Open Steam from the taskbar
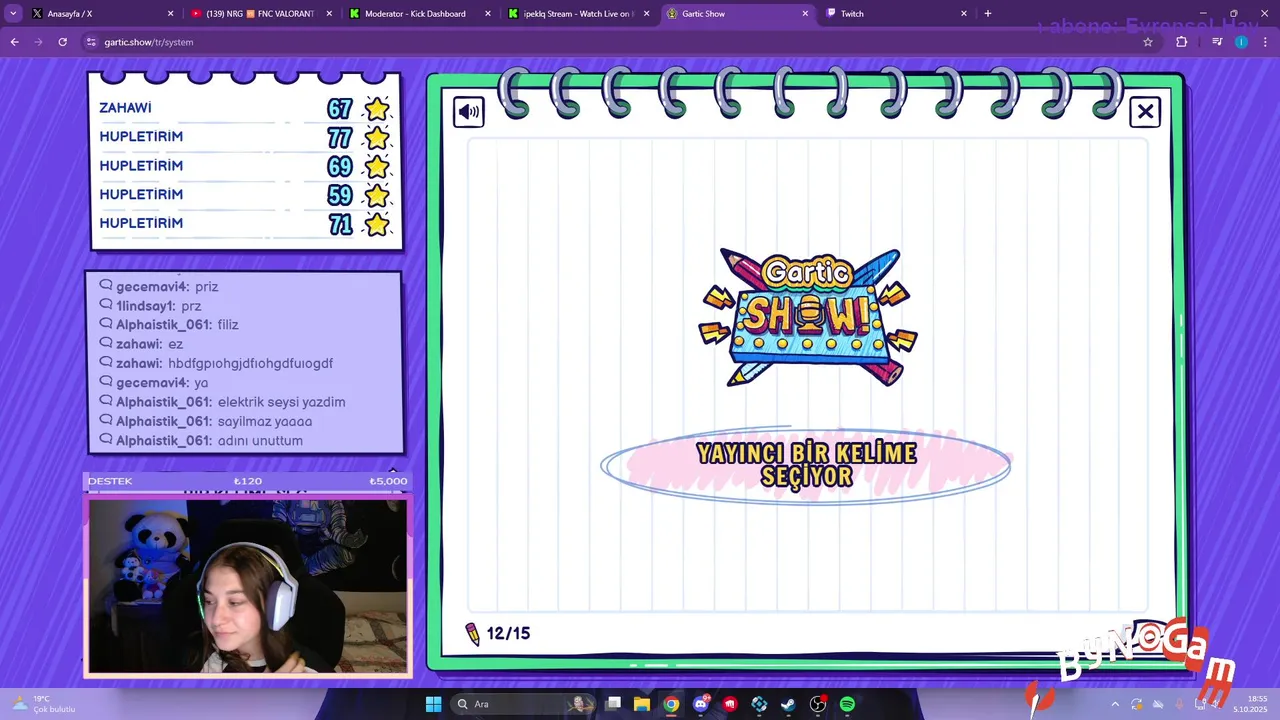1280x720 pixels. click(x=788, y=704)
